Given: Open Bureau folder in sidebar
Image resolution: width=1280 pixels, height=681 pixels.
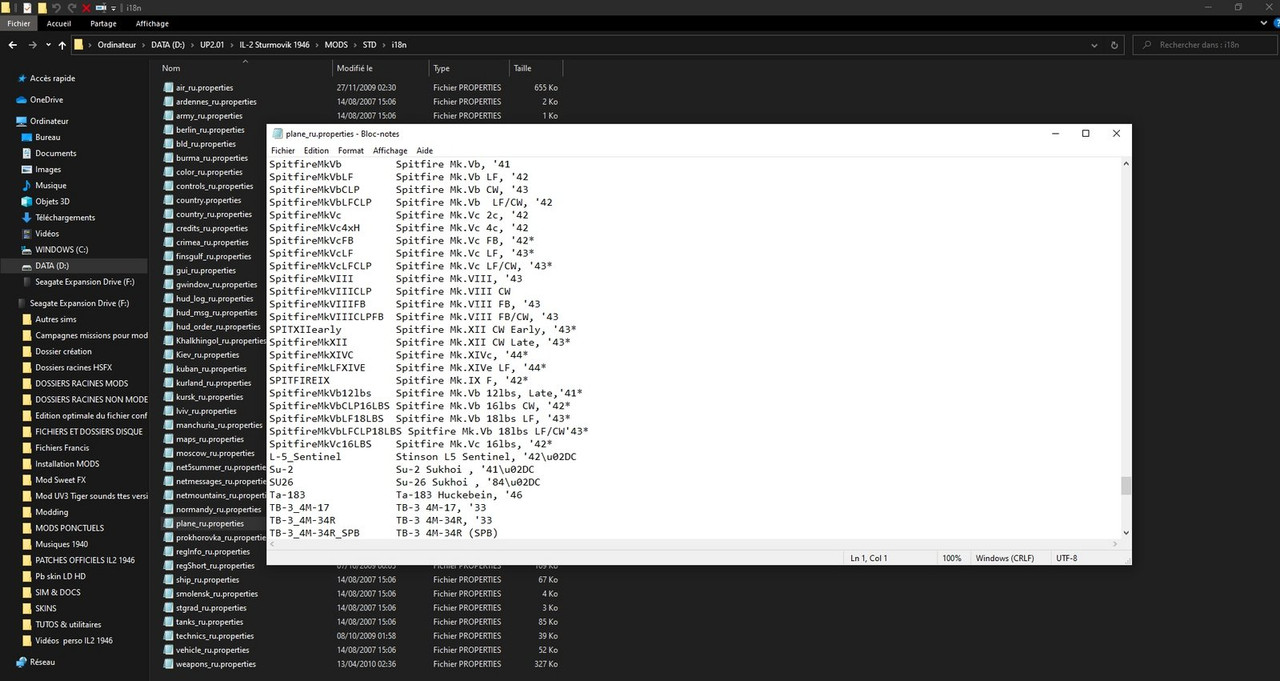Looking at the screenshot, I should coord(47,137).
